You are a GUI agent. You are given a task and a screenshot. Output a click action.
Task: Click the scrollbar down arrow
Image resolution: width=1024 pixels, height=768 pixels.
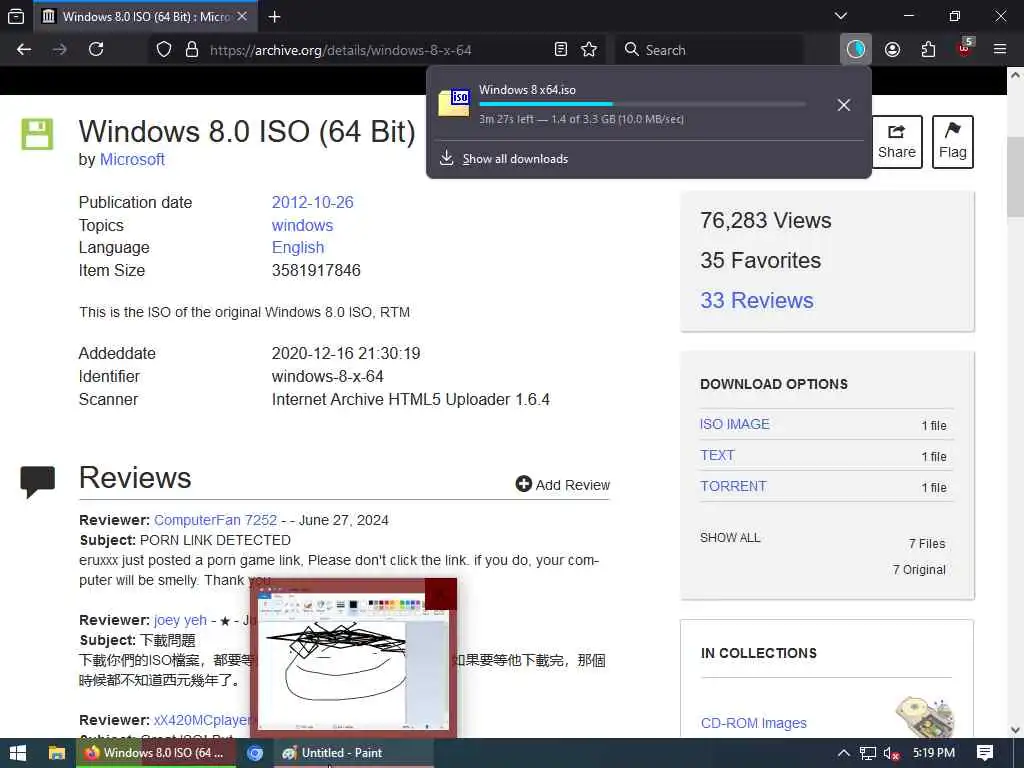(1015, 729)
